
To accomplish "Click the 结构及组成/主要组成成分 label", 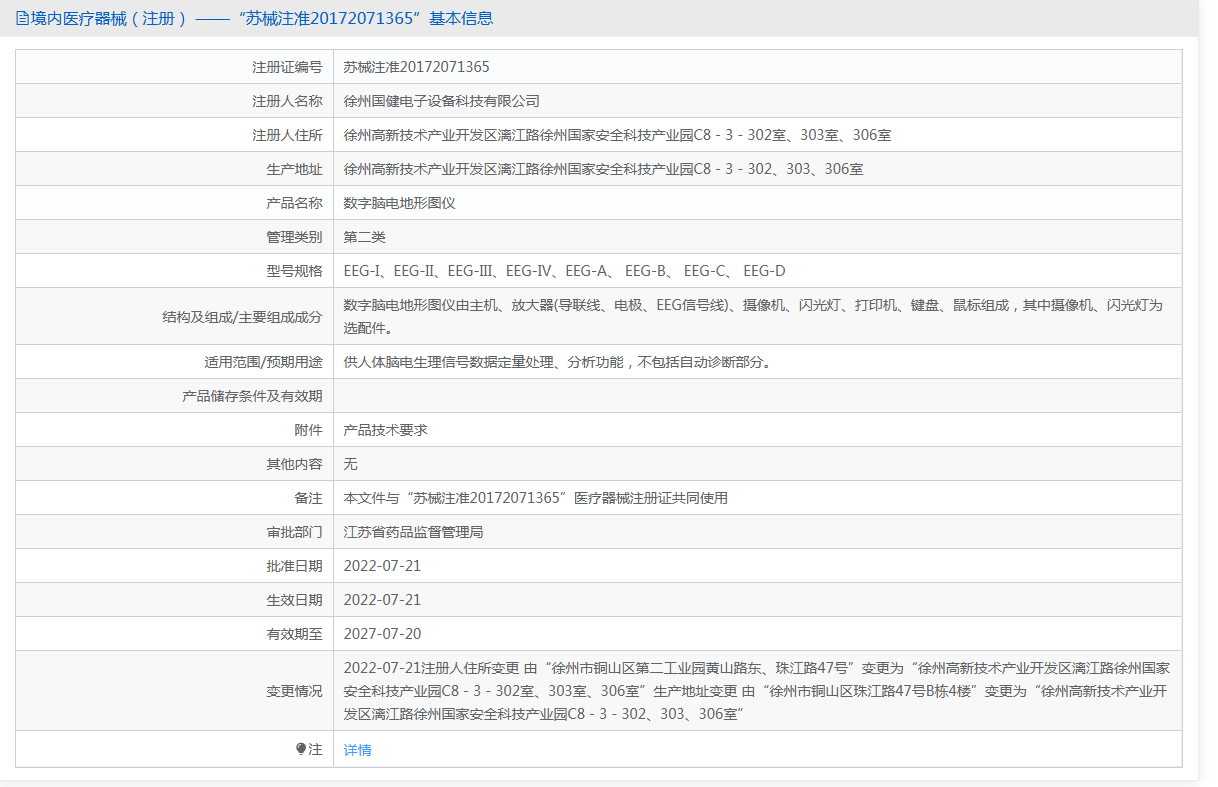I will (242, 317).
